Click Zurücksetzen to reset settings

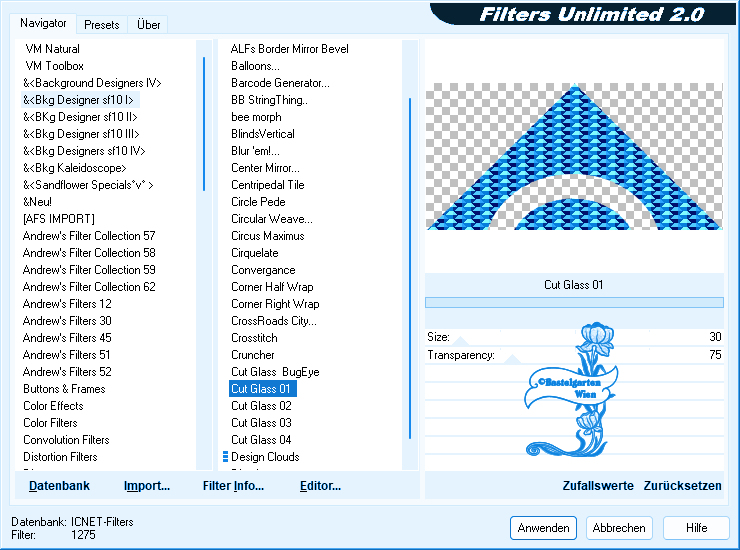(682, 486)
